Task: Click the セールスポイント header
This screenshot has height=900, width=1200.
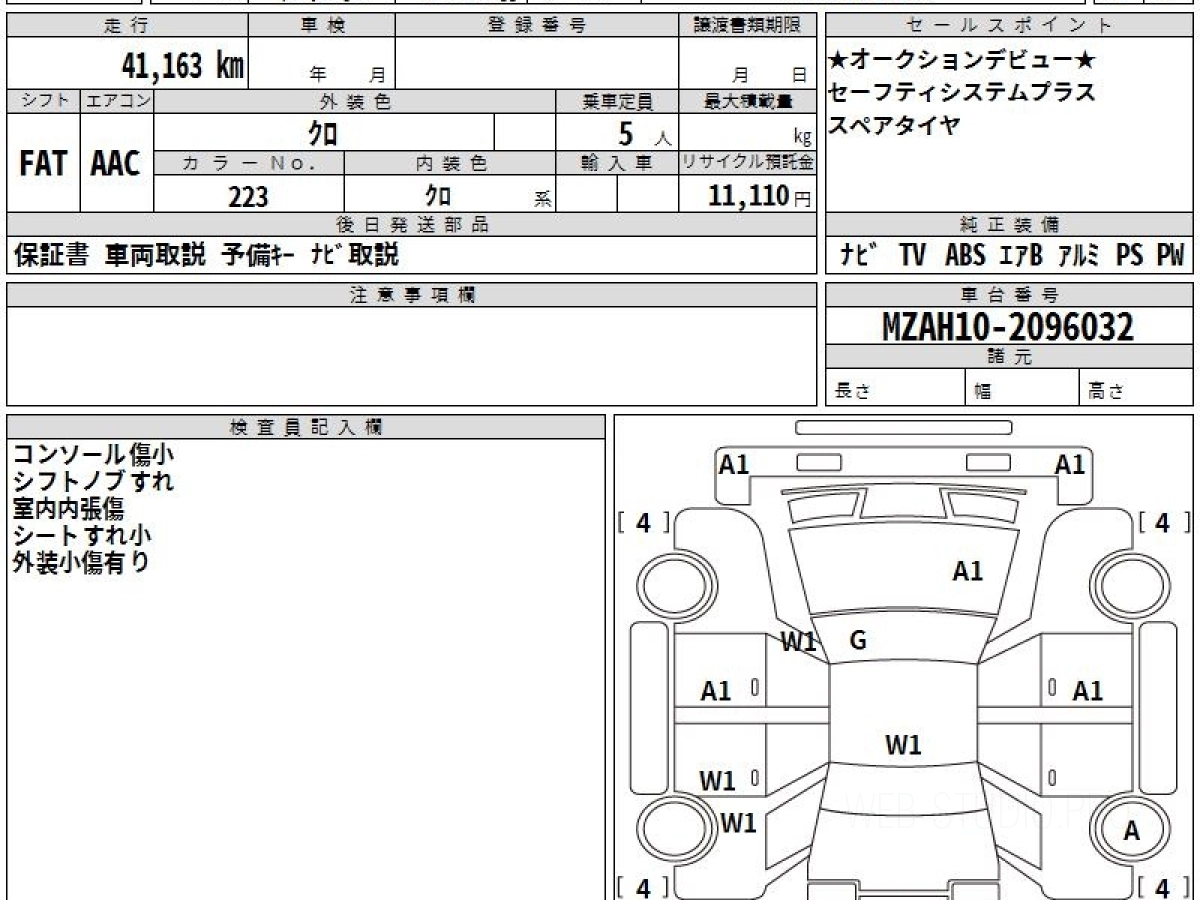Action: coord(1009,26)
